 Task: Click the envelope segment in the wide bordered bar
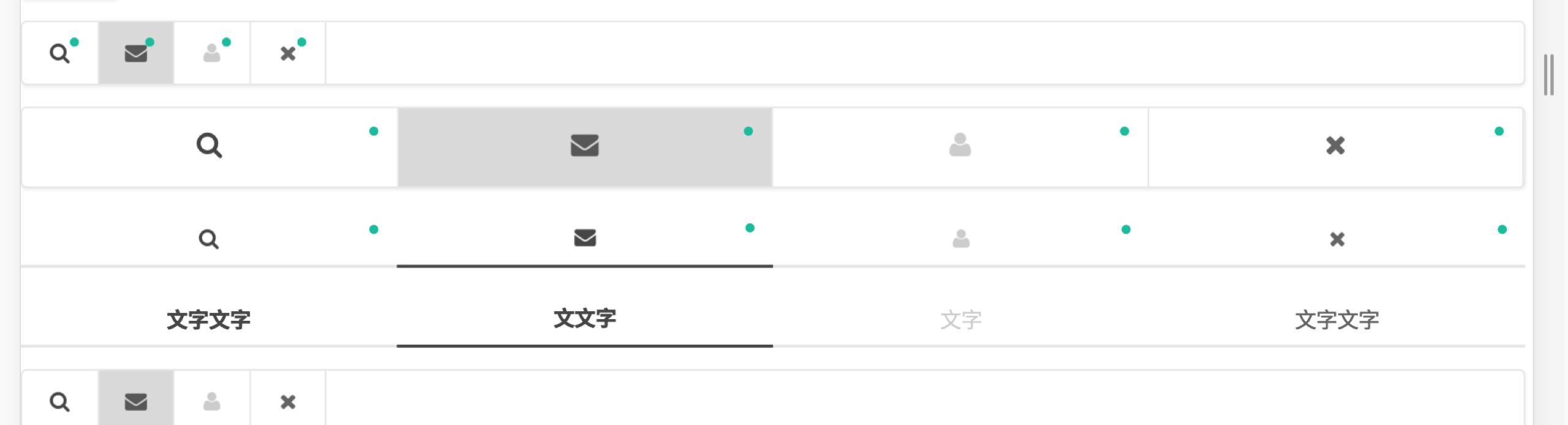click(585, 146)
